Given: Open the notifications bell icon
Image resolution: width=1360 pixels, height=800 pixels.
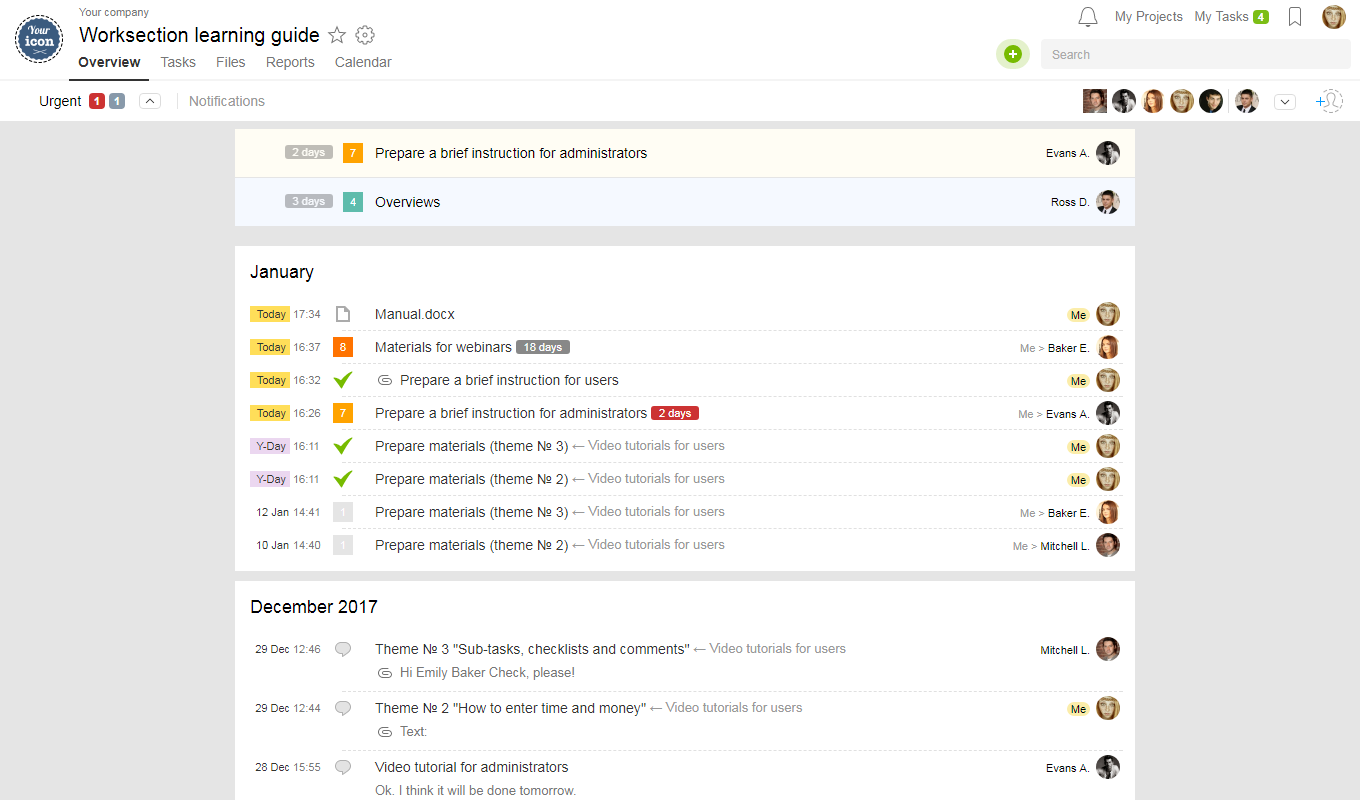Looking at the screenshot, I should pyautogui.click(x=1088, y=16).
